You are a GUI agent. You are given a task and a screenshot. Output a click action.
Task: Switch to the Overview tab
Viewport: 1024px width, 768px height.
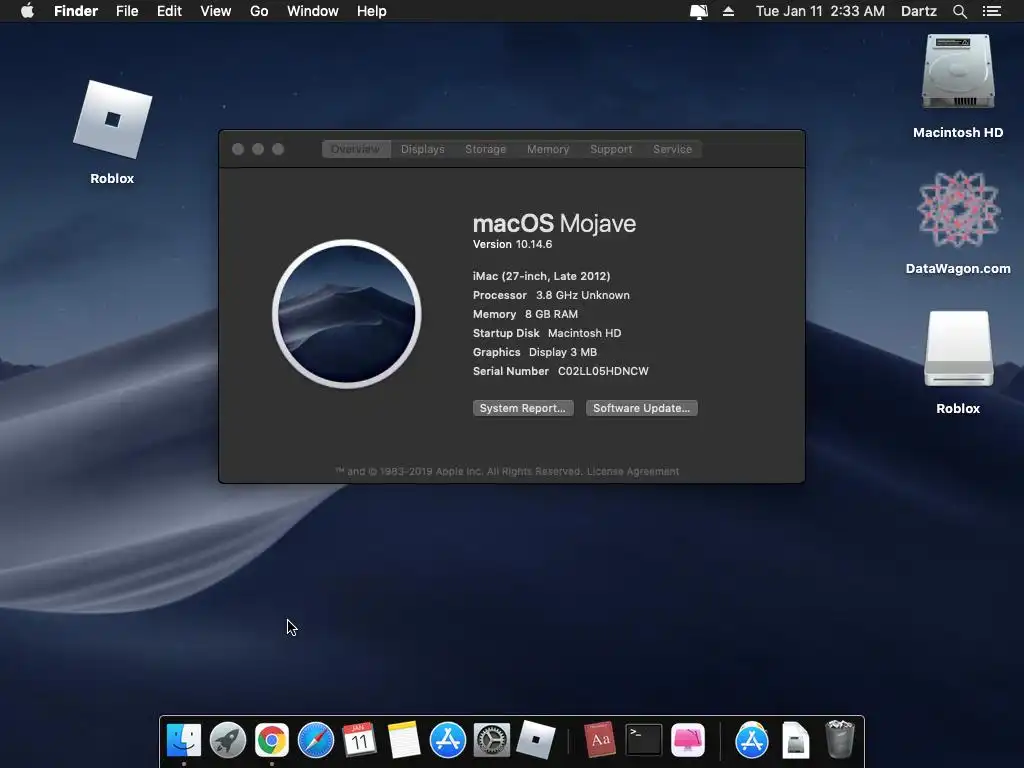pyautogui.click(x=355, y=149)
